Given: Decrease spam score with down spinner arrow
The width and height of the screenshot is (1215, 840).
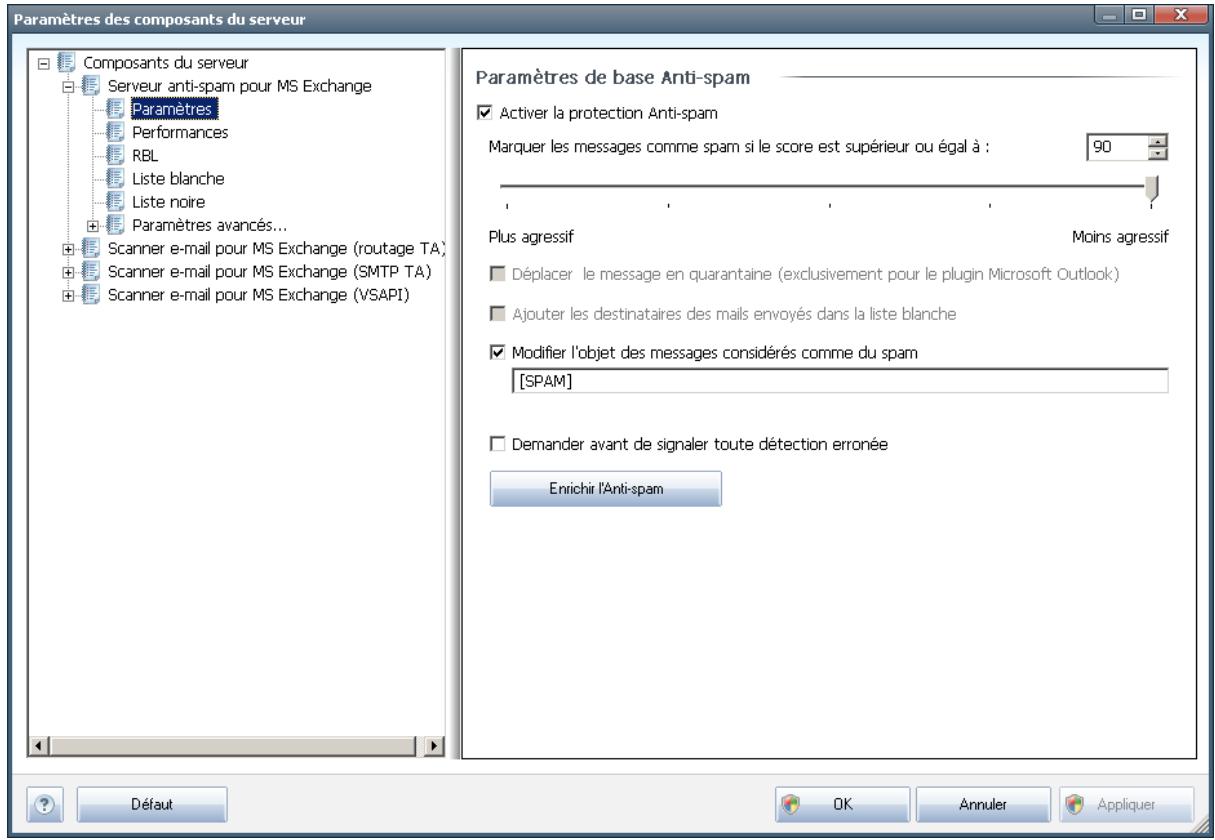Looking at the screenshot, I should [1159, 156].
